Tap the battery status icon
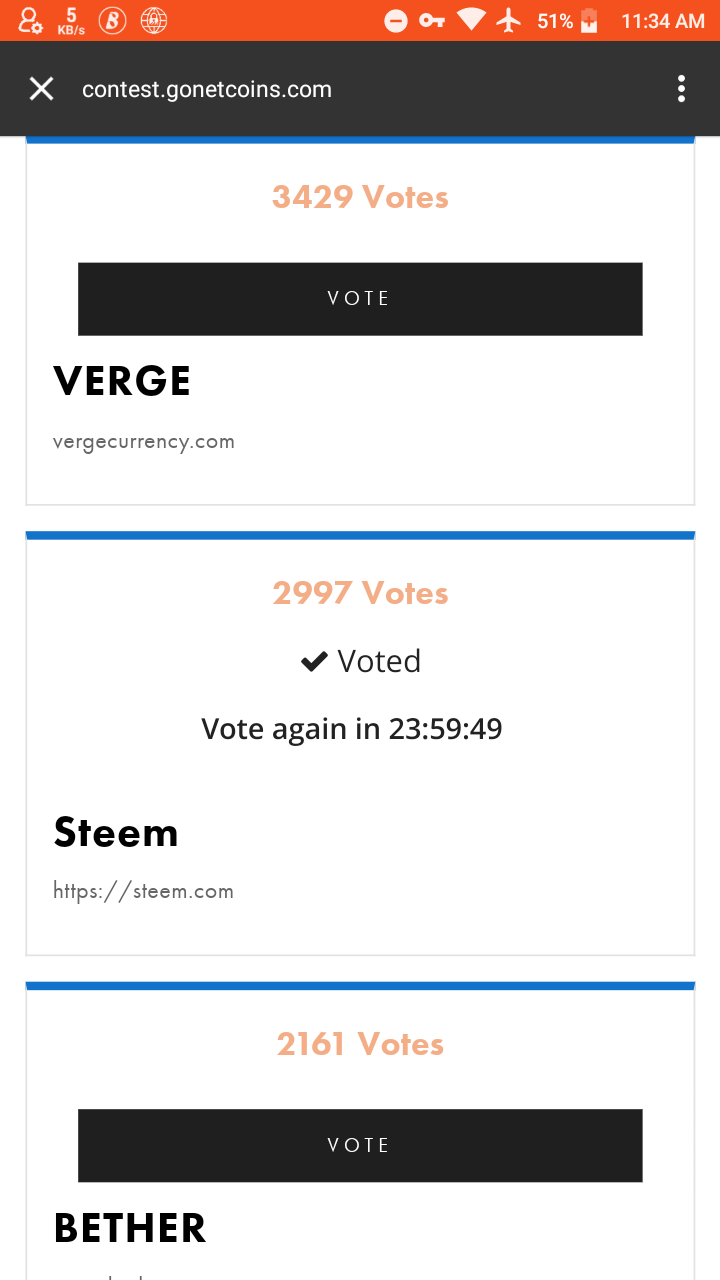This screenshot has height=1280, width=720. 589,20
